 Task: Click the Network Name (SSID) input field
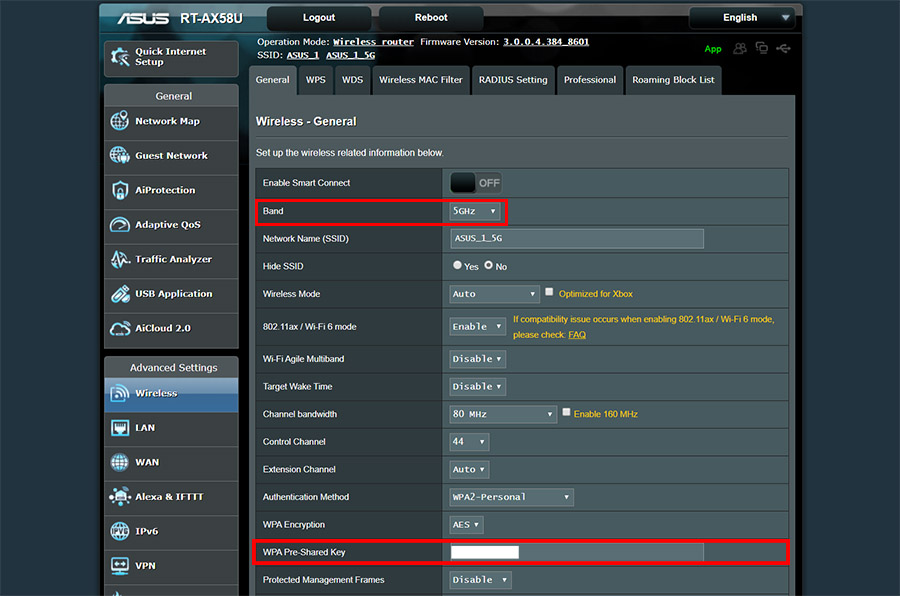577,239
